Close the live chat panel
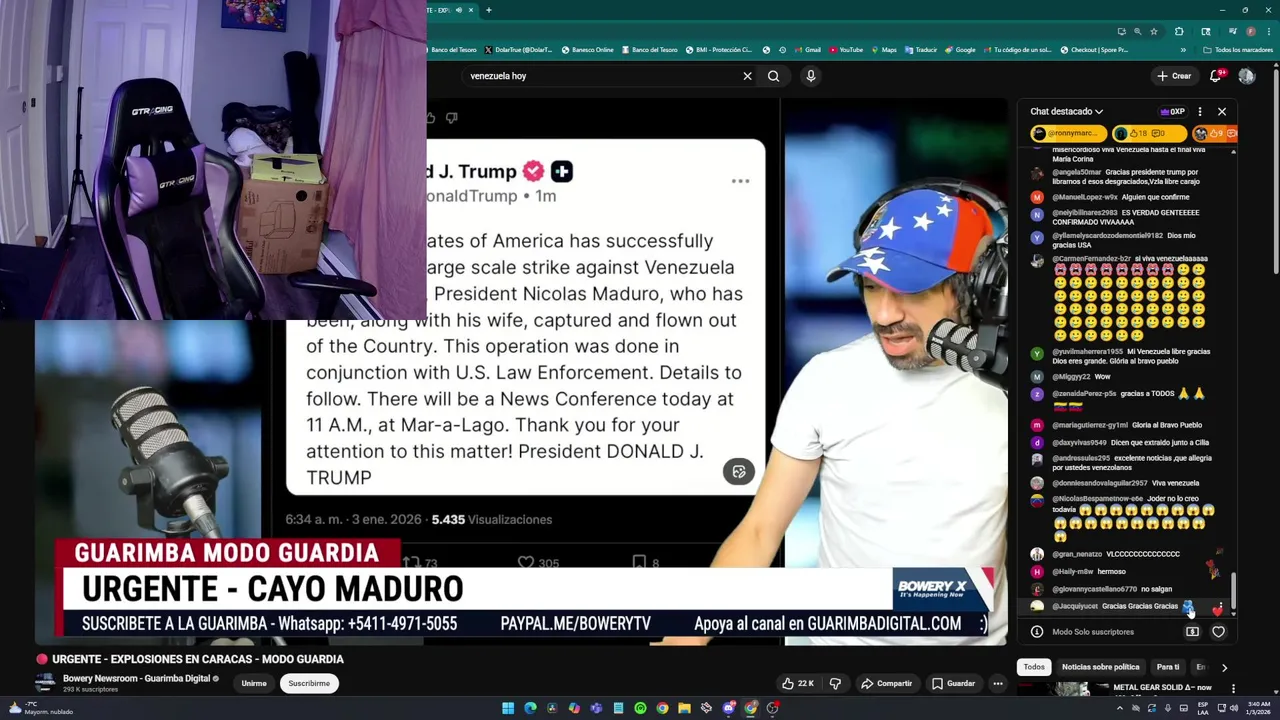 click(x=1222, y=112)
